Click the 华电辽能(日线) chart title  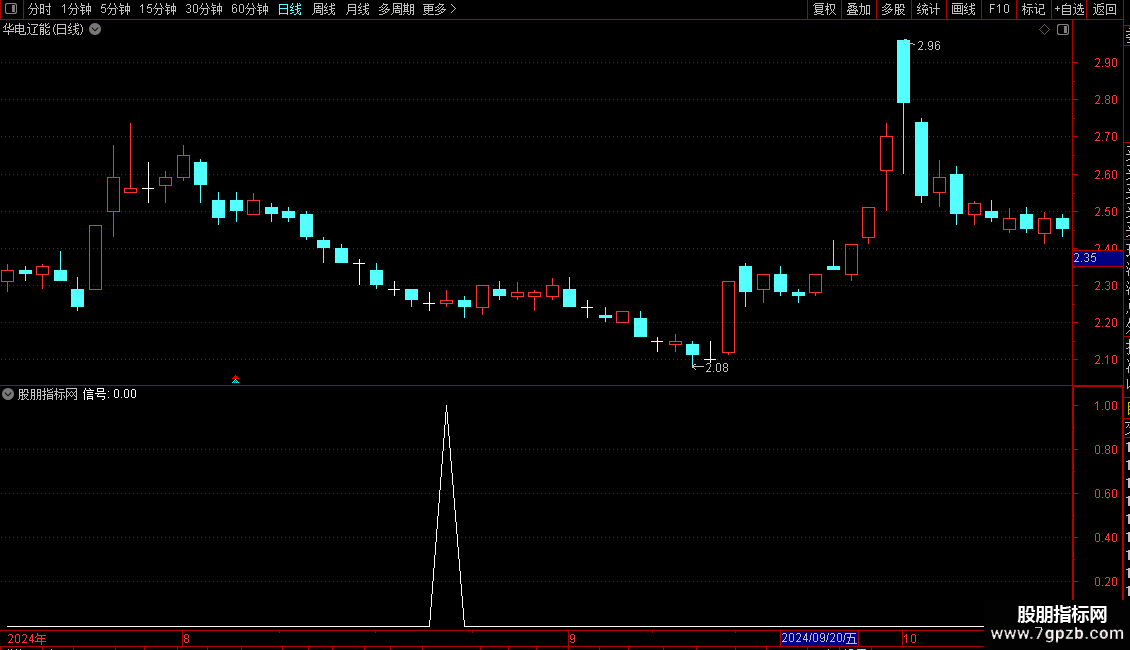(x=43, y=30)
